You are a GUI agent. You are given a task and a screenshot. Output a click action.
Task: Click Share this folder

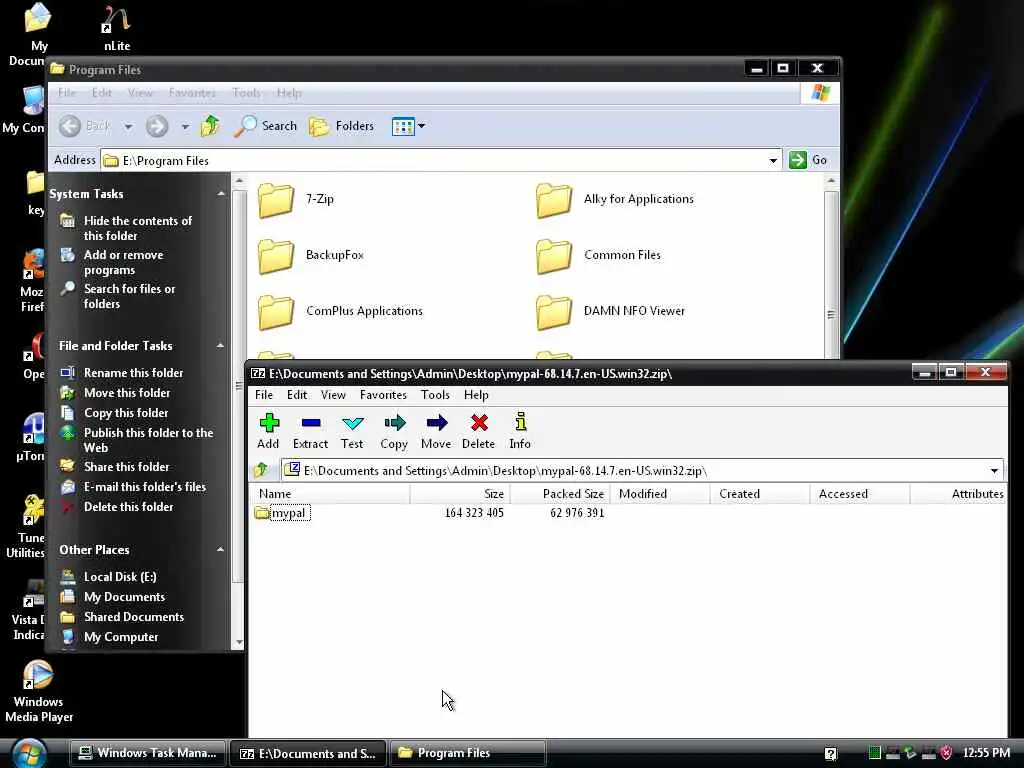click(115, 466)
